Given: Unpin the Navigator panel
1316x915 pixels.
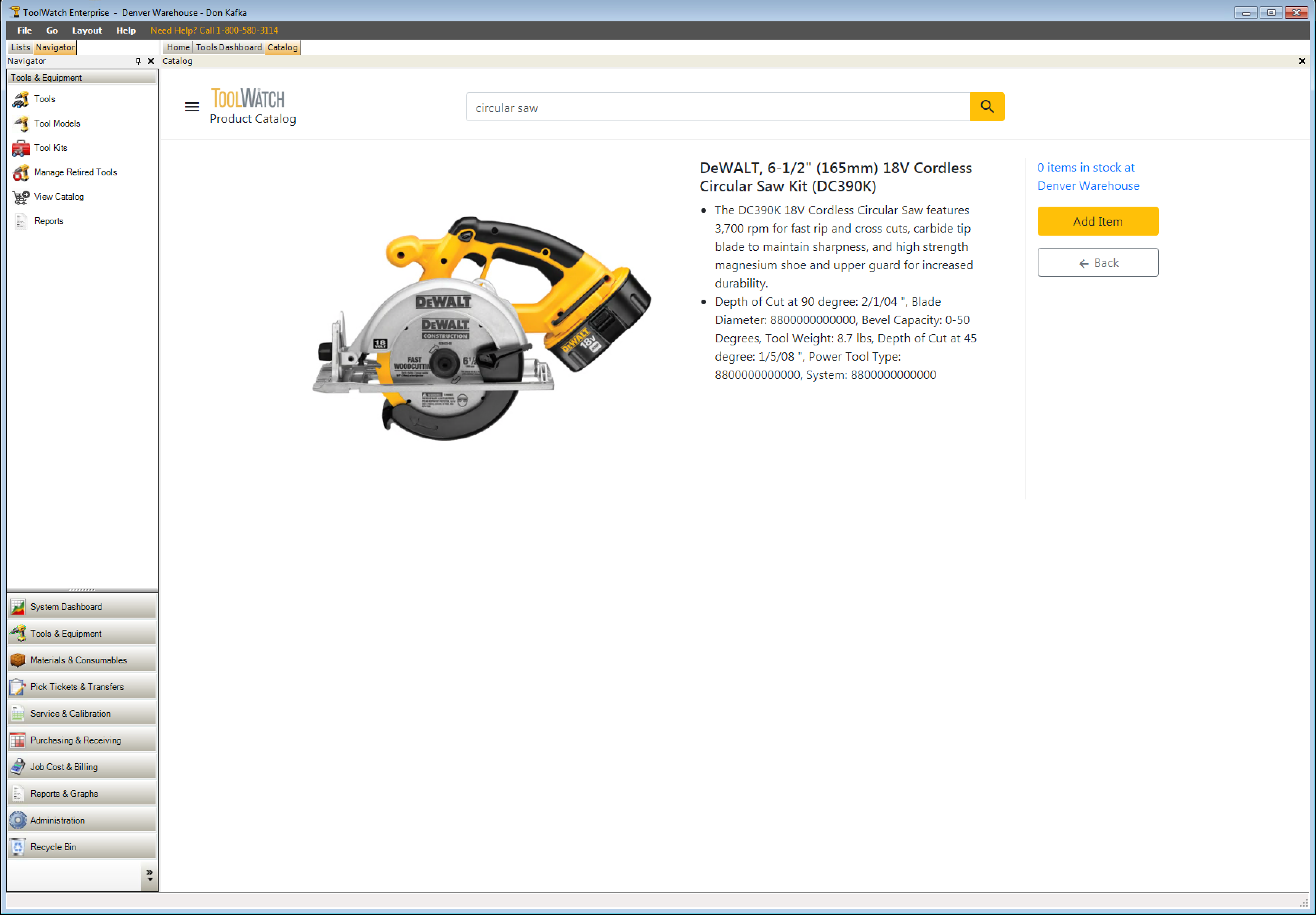Looking at the screenshot, I should click(x=138, y=61).
